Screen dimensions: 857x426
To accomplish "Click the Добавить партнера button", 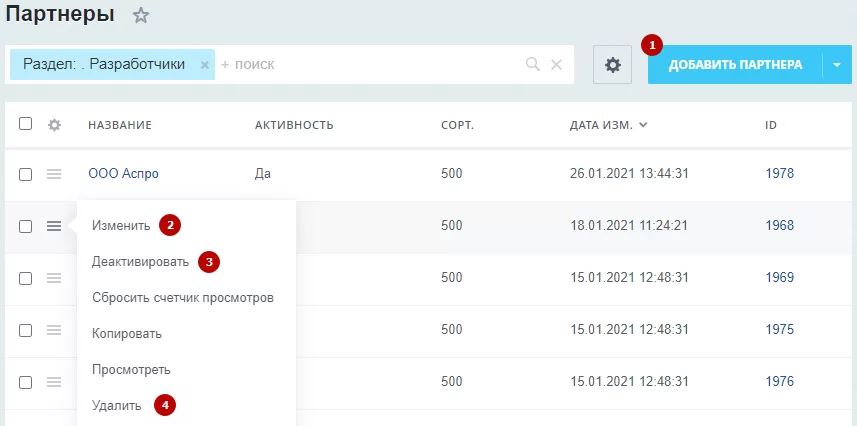I will click(735, 65).
